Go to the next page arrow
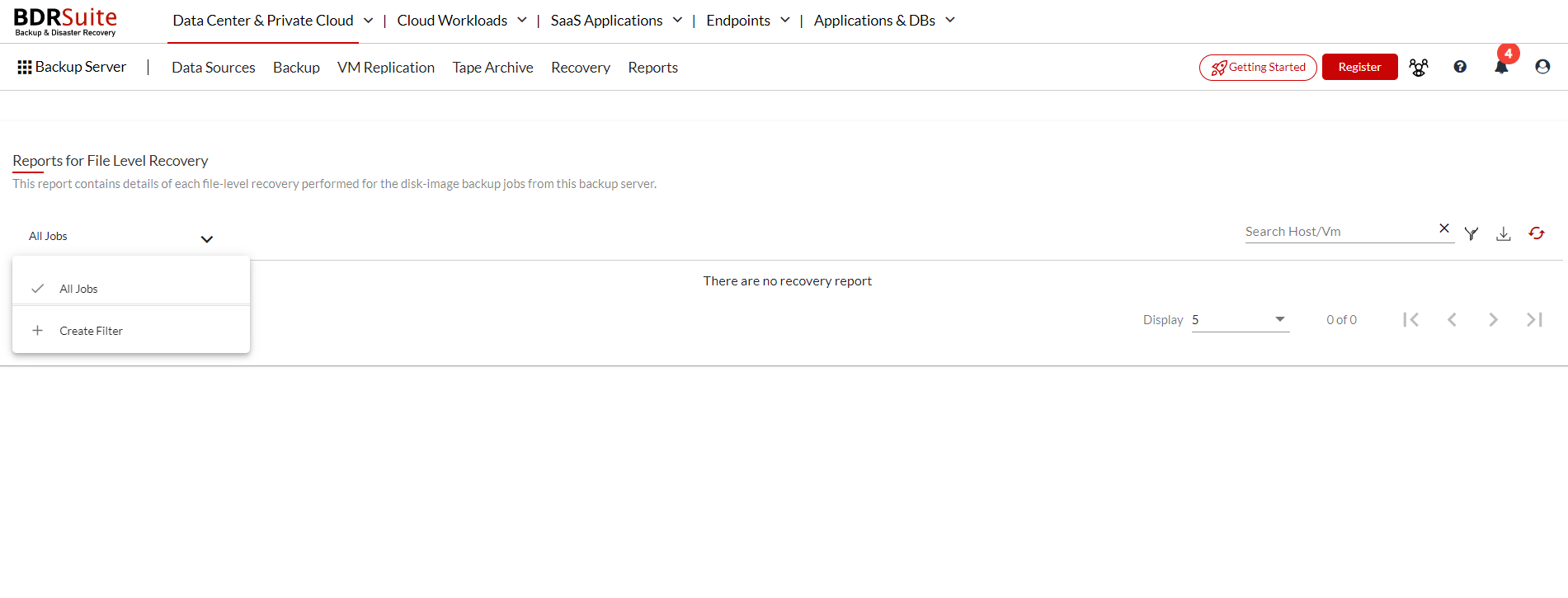 click(x=1493, y=319)
